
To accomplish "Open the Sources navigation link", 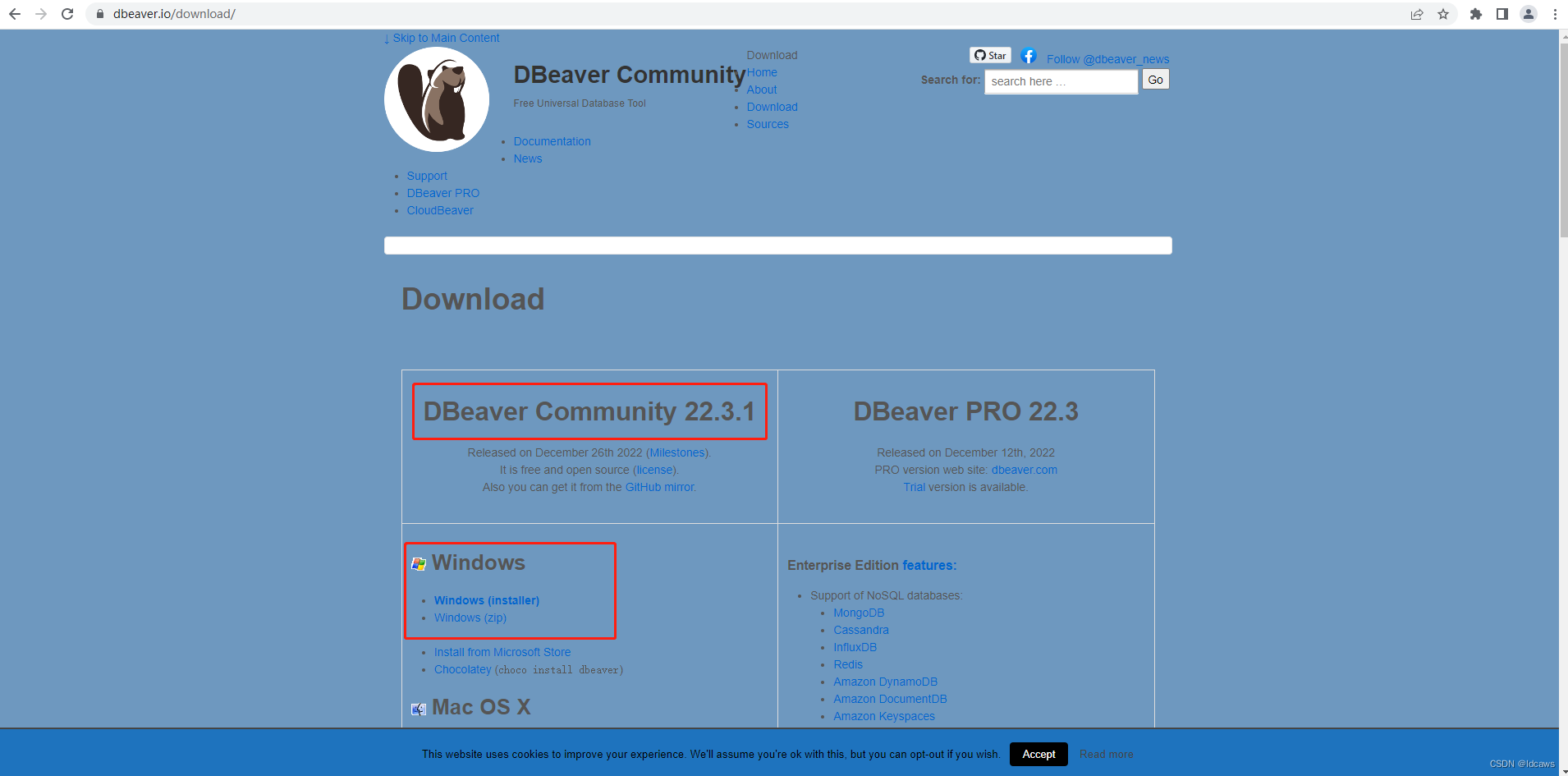I will [x=768, y=124].
